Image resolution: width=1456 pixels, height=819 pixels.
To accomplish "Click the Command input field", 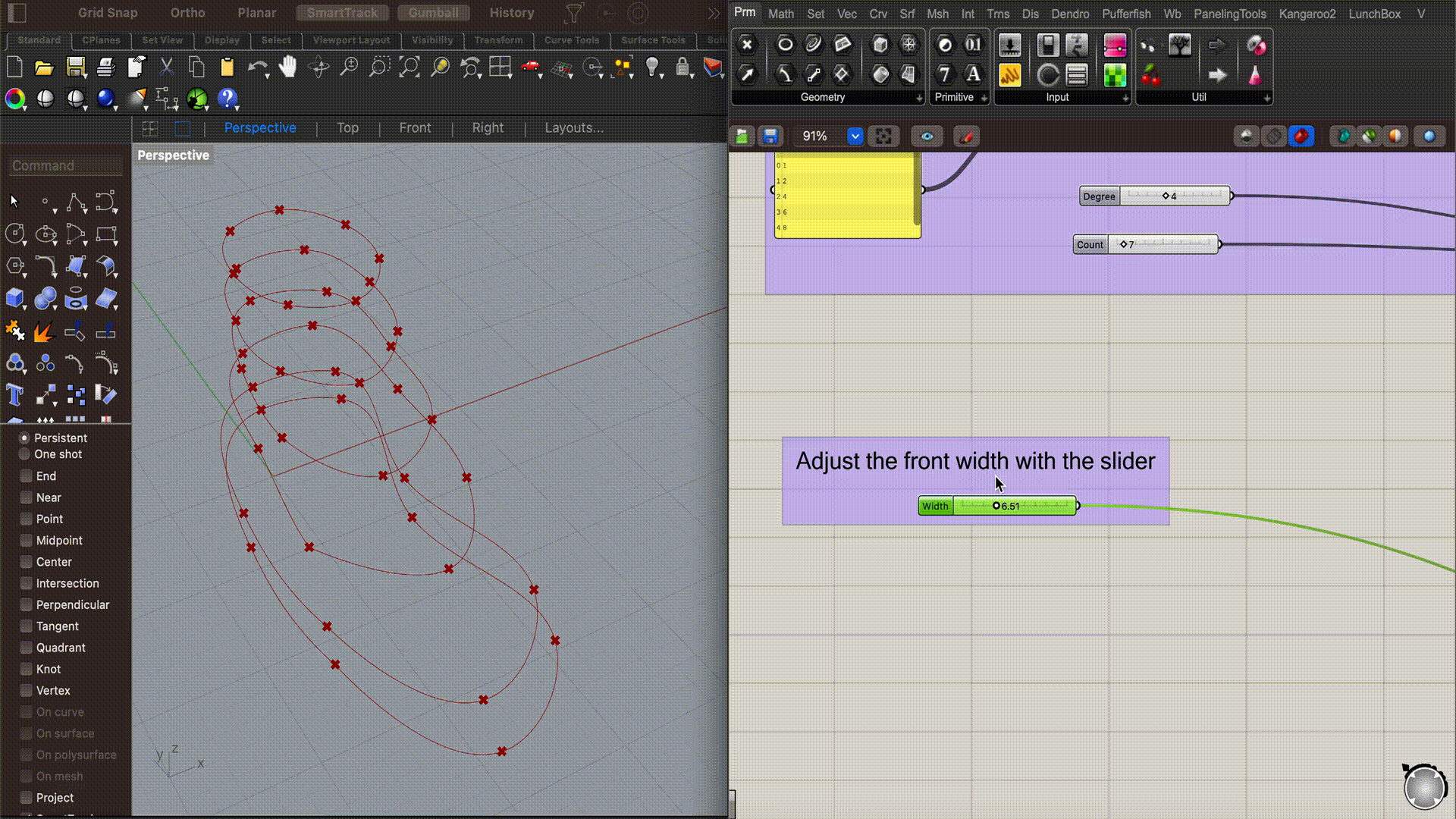I will click(x=66, y=165).
